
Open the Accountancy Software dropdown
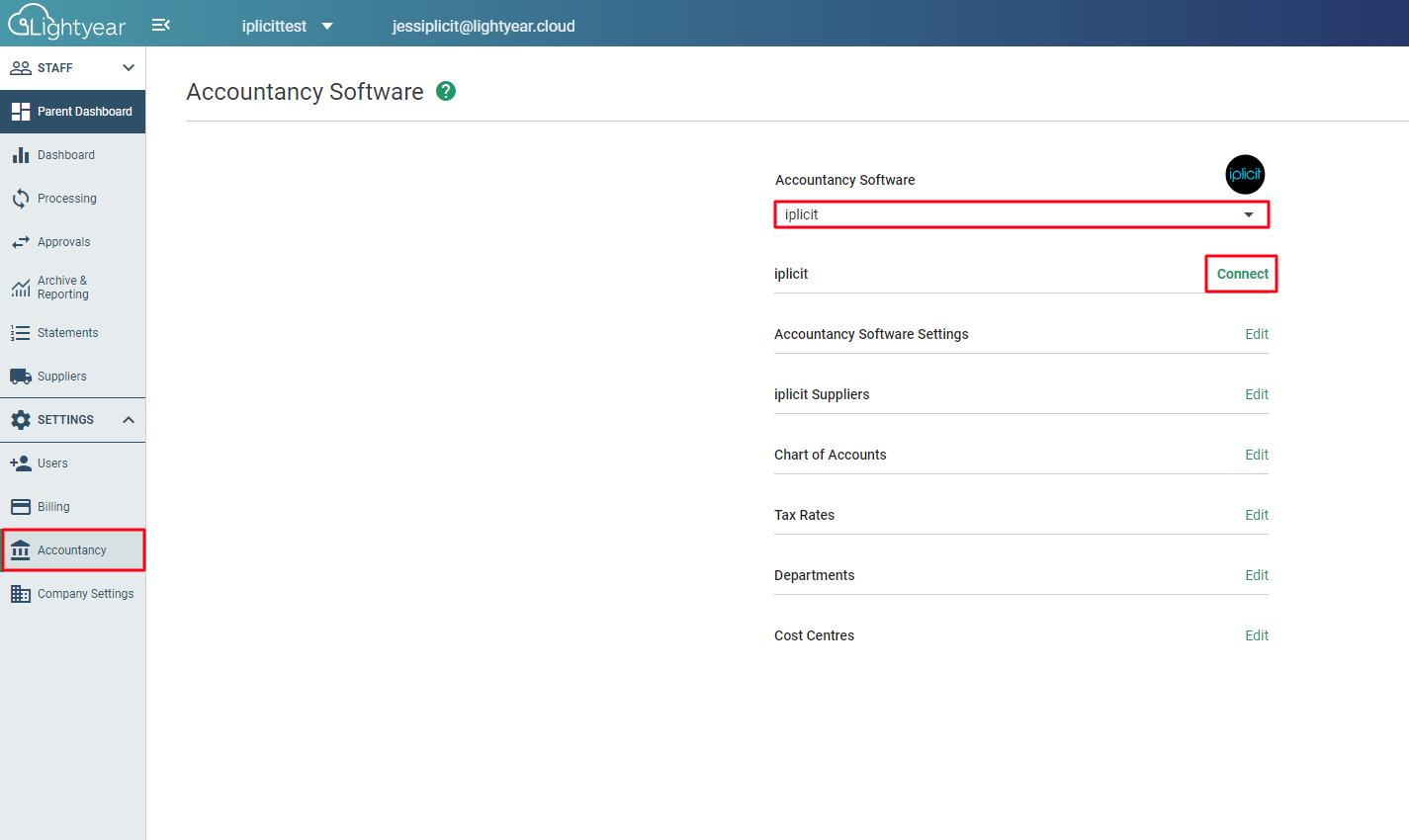pos(1020,214)
